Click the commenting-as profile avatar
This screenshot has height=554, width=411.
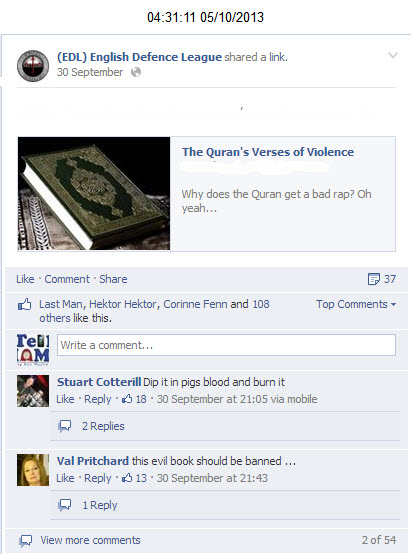(33, 349)
